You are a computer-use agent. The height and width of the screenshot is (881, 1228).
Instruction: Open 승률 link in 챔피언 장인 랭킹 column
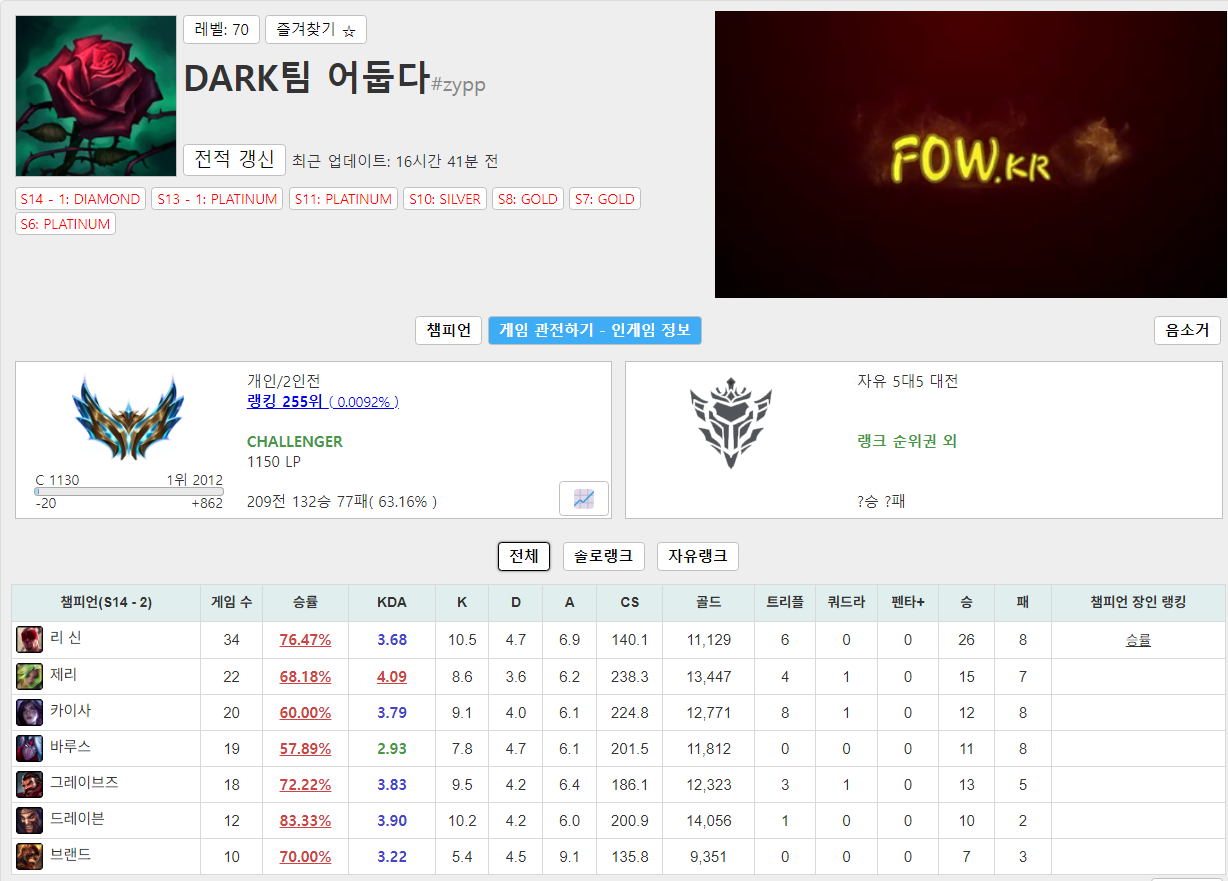(x=1138, y=640)
